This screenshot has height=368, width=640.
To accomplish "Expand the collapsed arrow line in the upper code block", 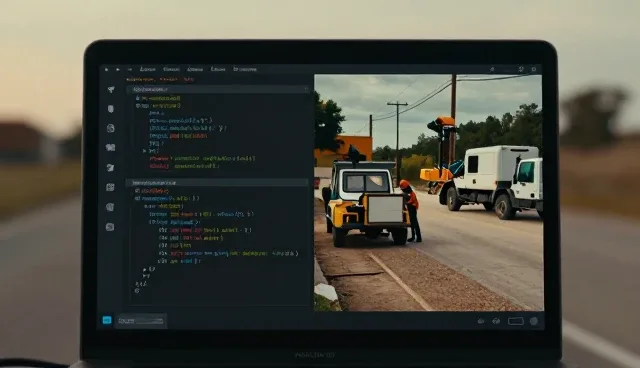I will [144, 151].
